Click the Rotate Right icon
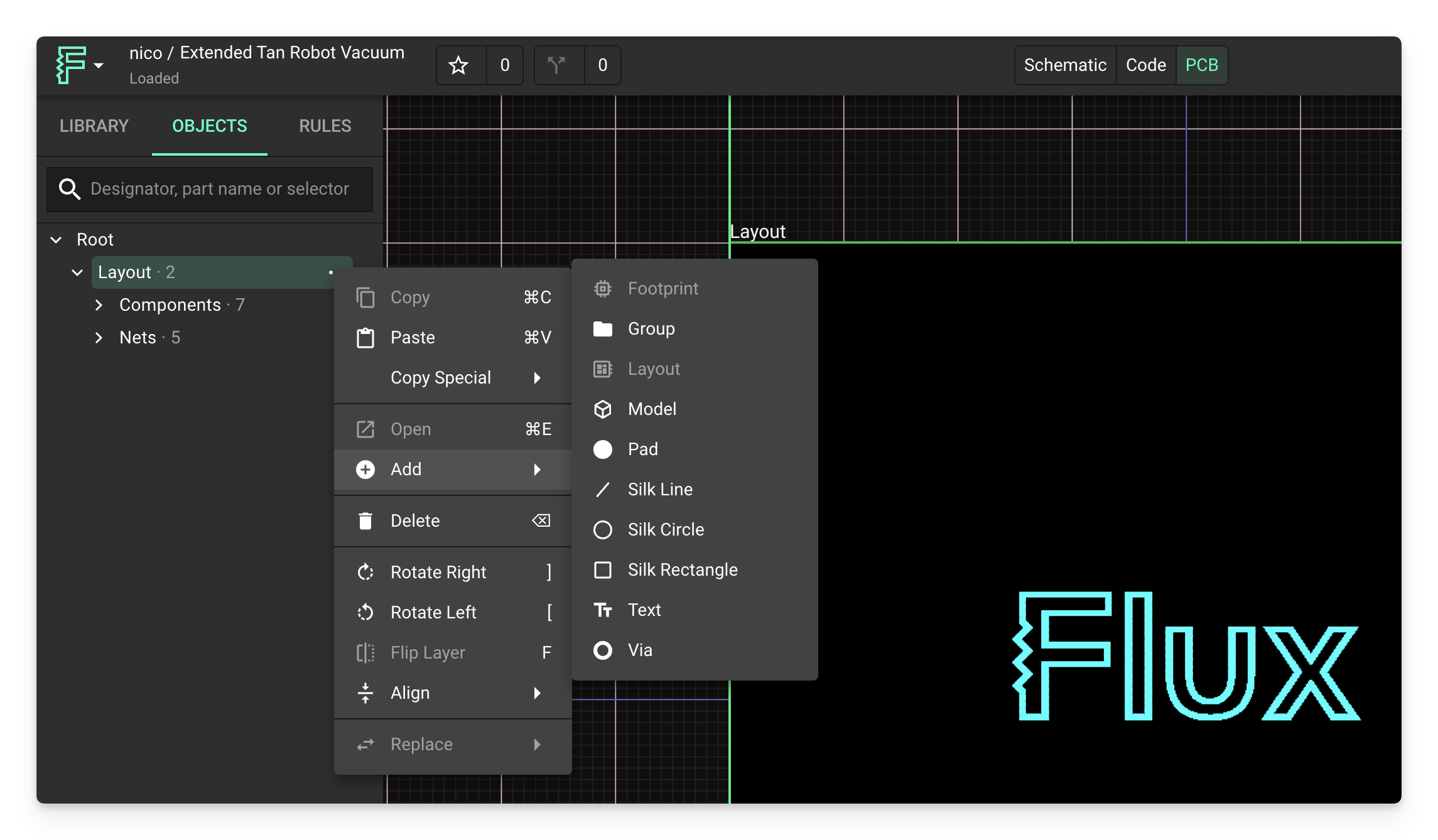 (x=365, y=573)
